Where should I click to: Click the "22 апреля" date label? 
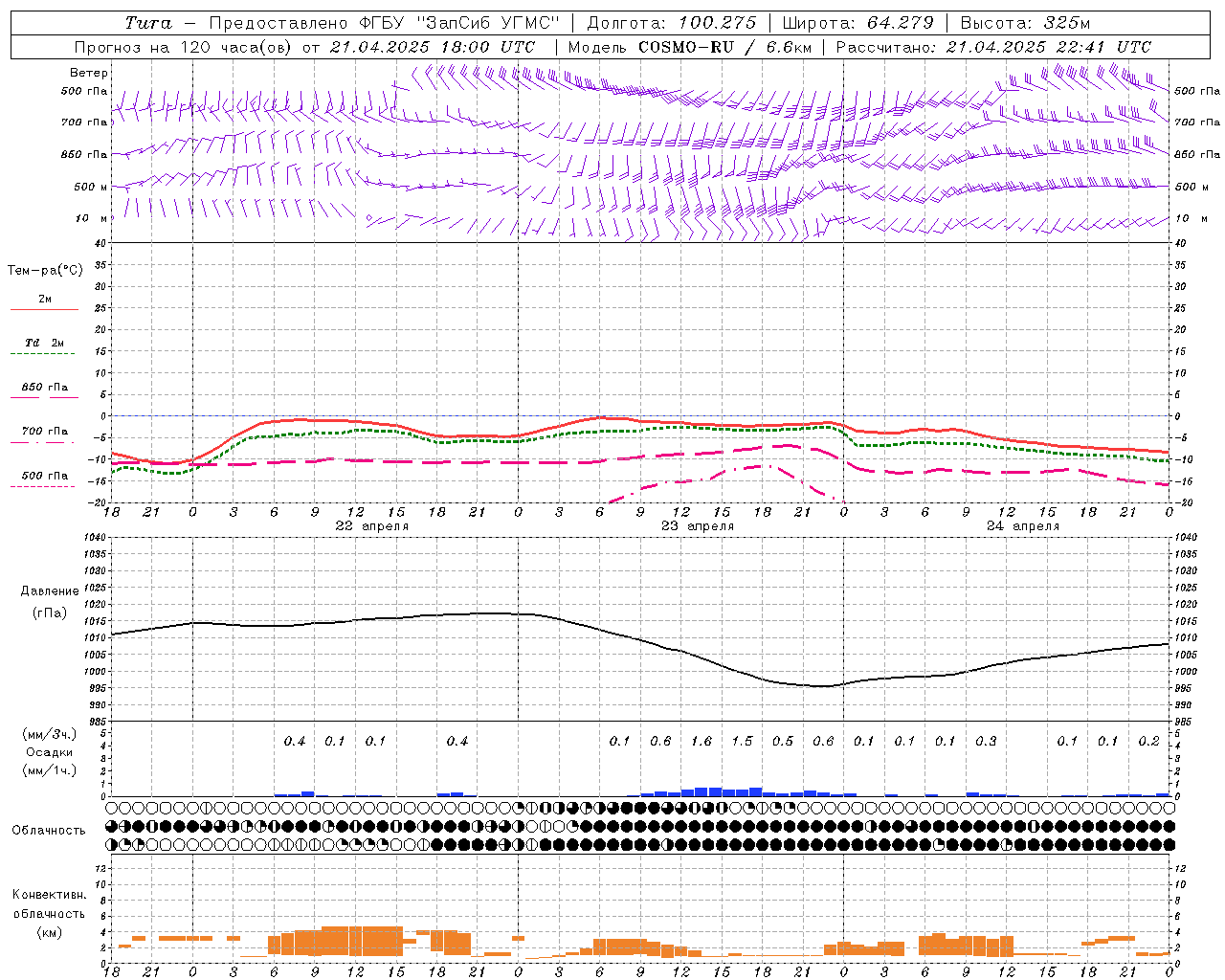(x=371, y=526)
